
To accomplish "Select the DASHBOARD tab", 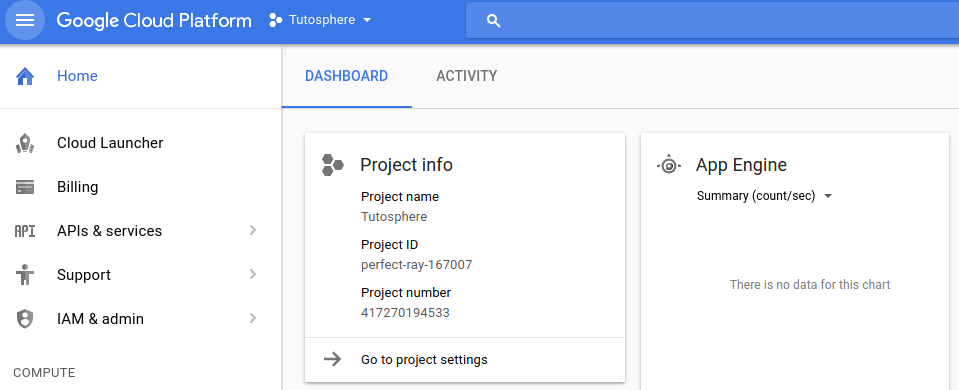I will (x=346, y=76).
